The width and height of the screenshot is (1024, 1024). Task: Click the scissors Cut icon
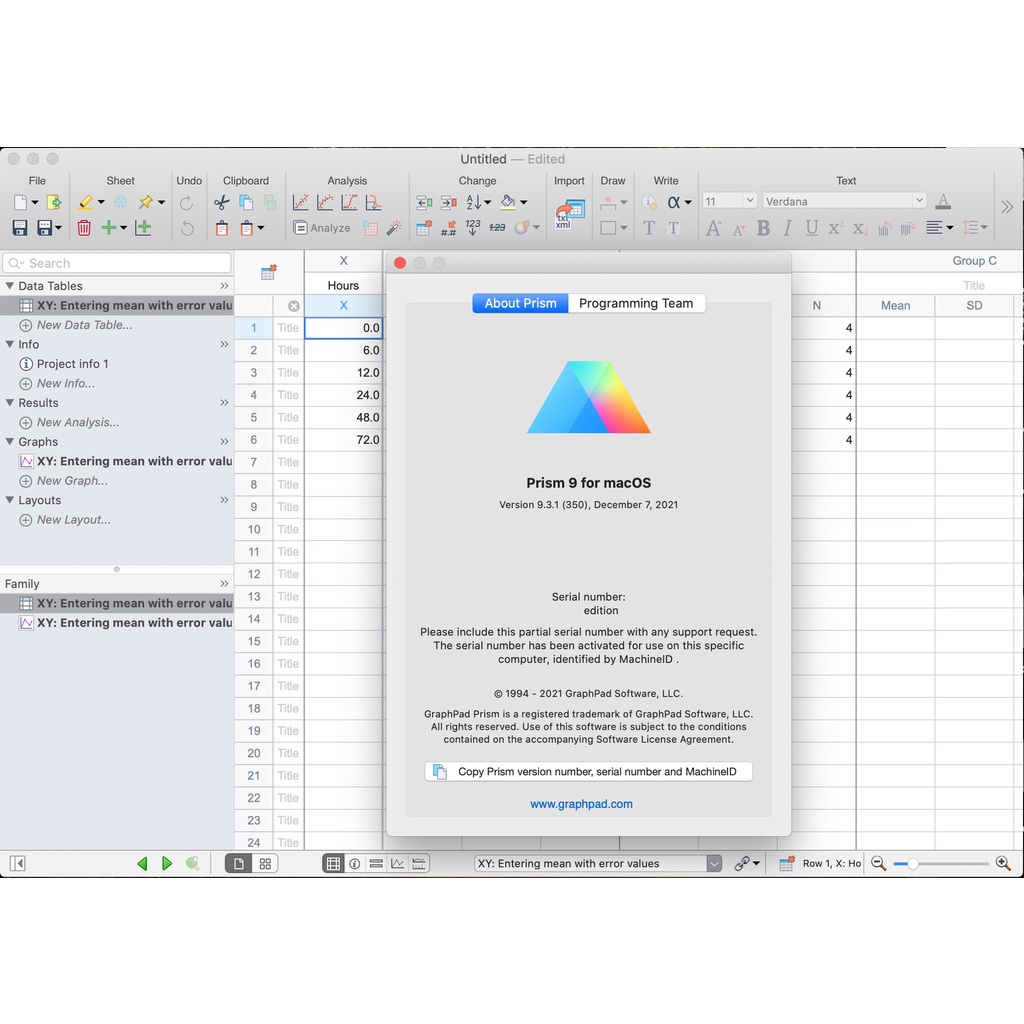(222, 203)
